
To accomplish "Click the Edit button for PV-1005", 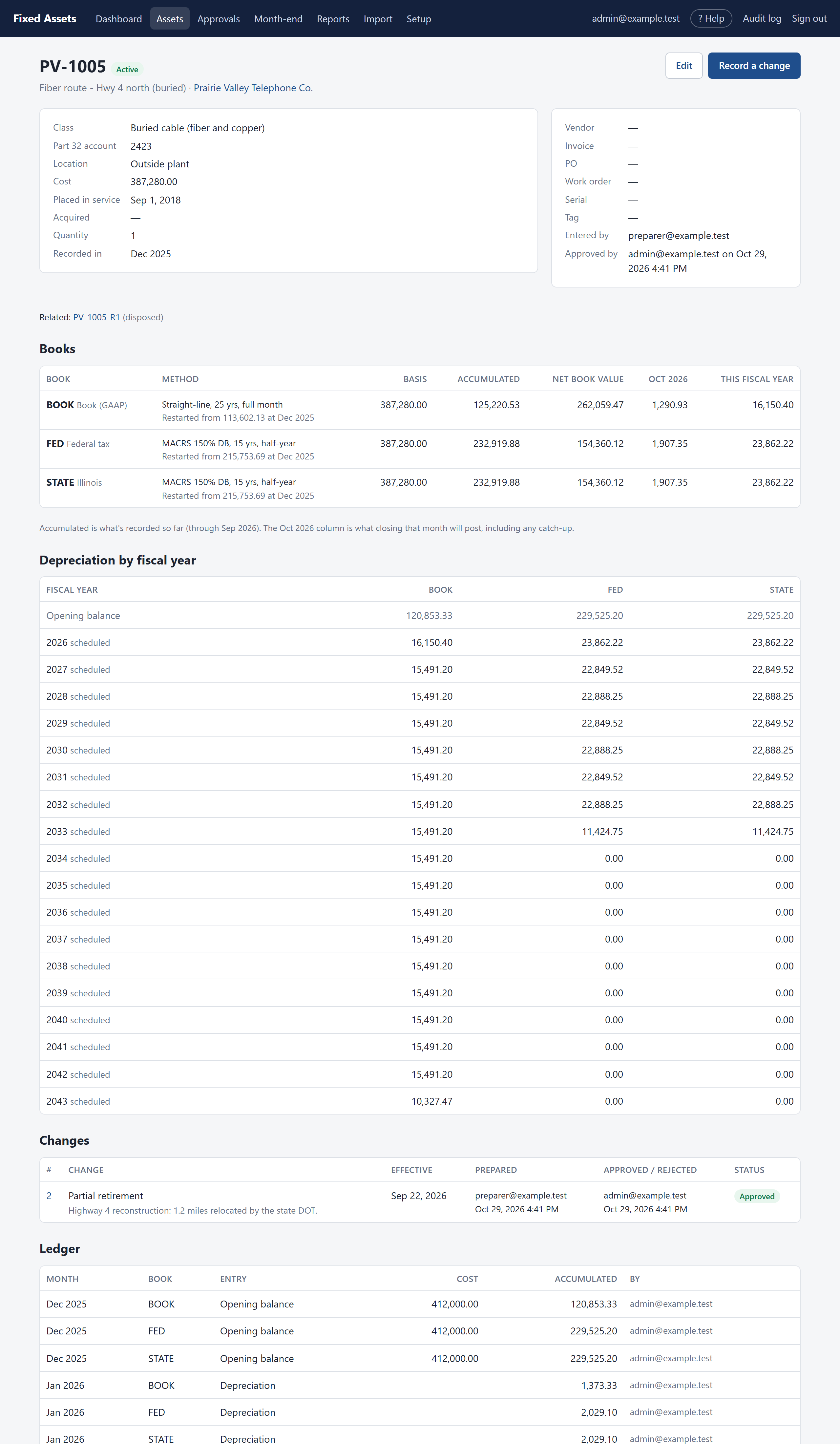I will pos(683,65).
